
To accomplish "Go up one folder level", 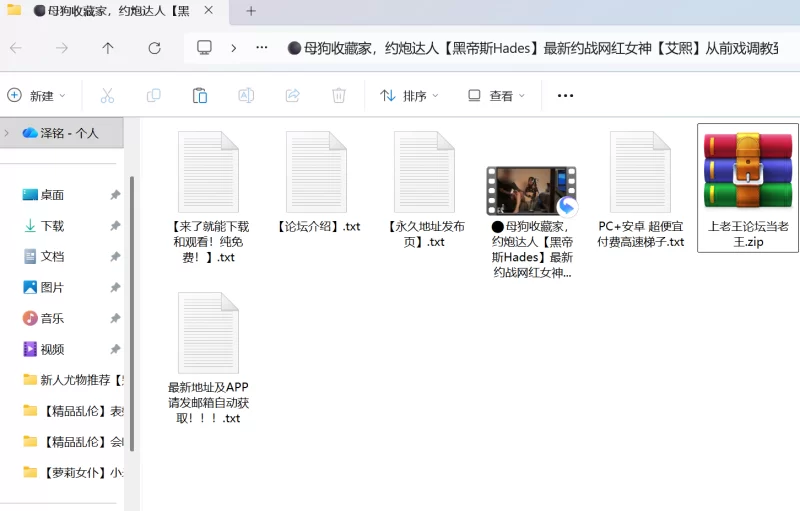I will click(108, 48).
